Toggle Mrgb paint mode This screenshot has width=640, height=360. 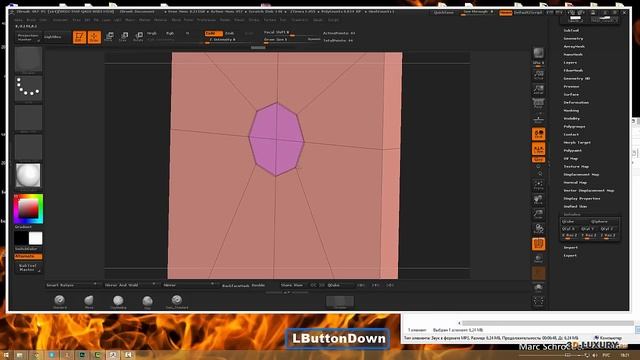coord(152,33)
